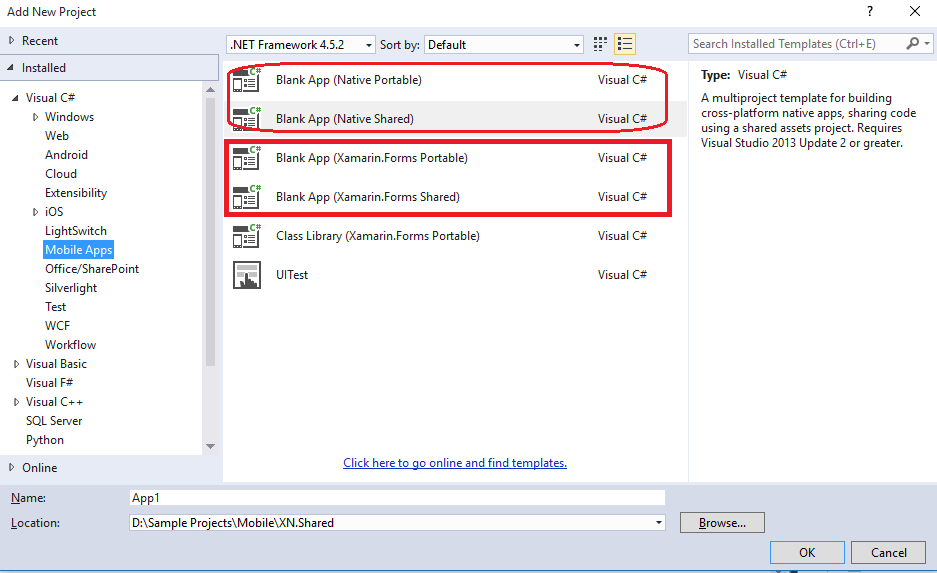The image size is (937, 573).
Task: Select the Python category
Action: point(45,440)
